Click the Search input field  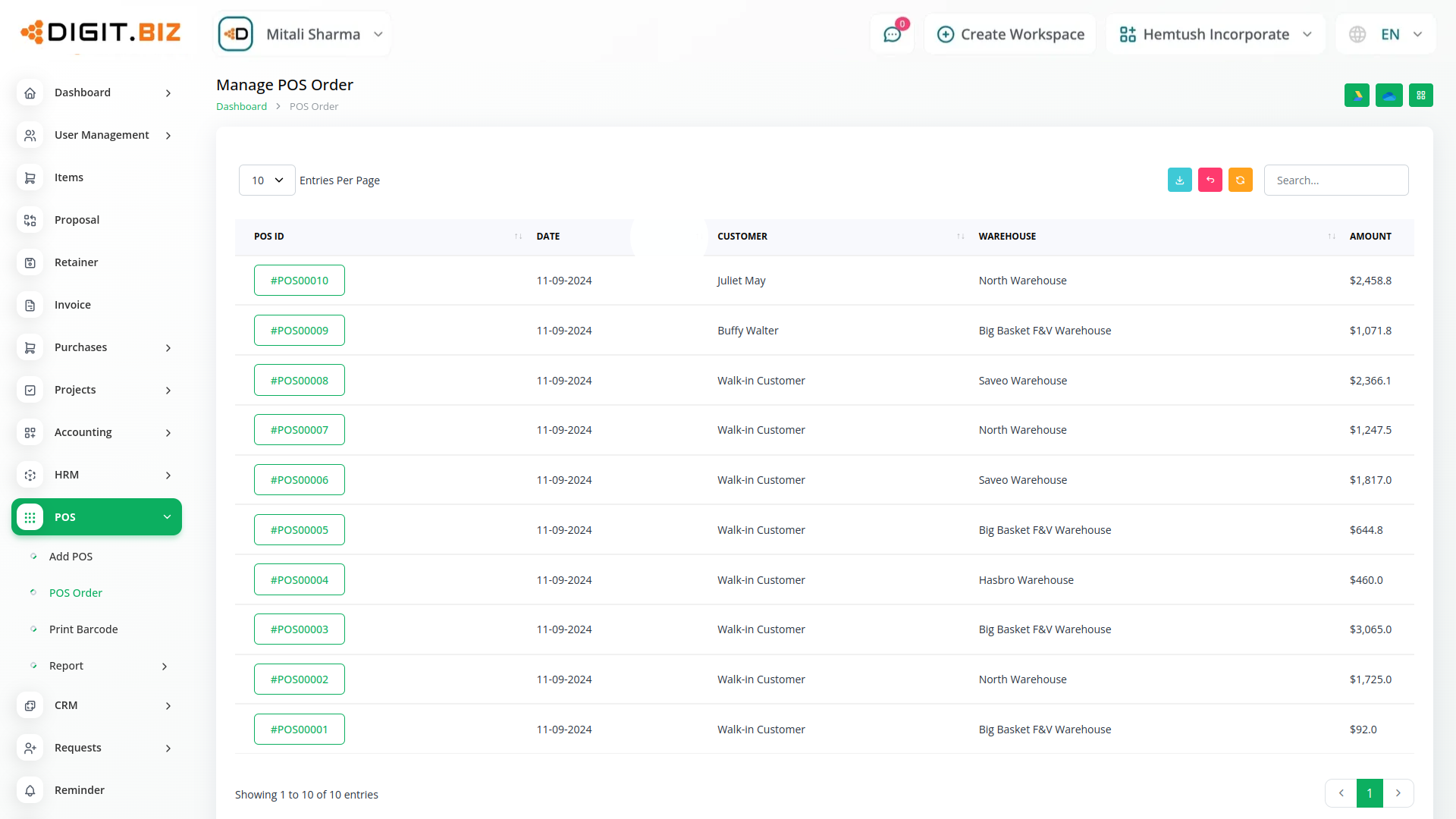coord(1336,180)
